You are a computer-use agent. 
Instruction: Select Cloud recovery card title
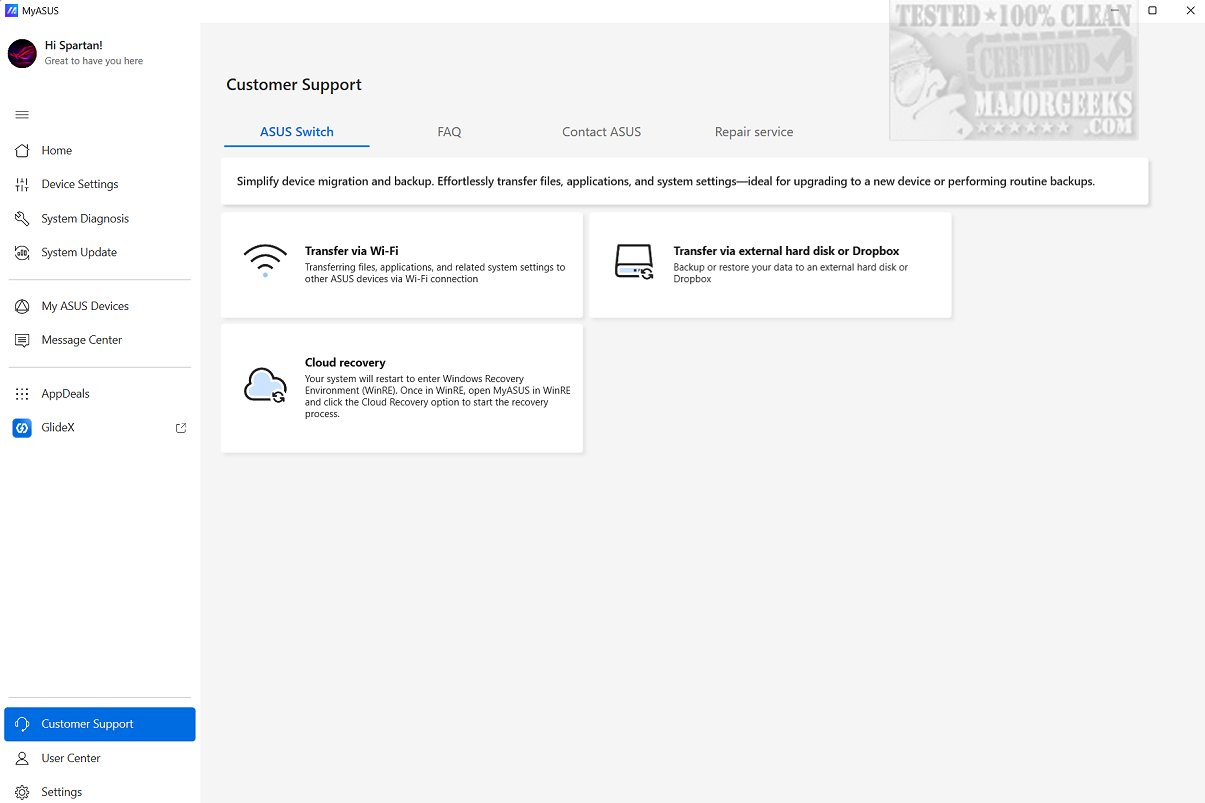pos(345,362)
